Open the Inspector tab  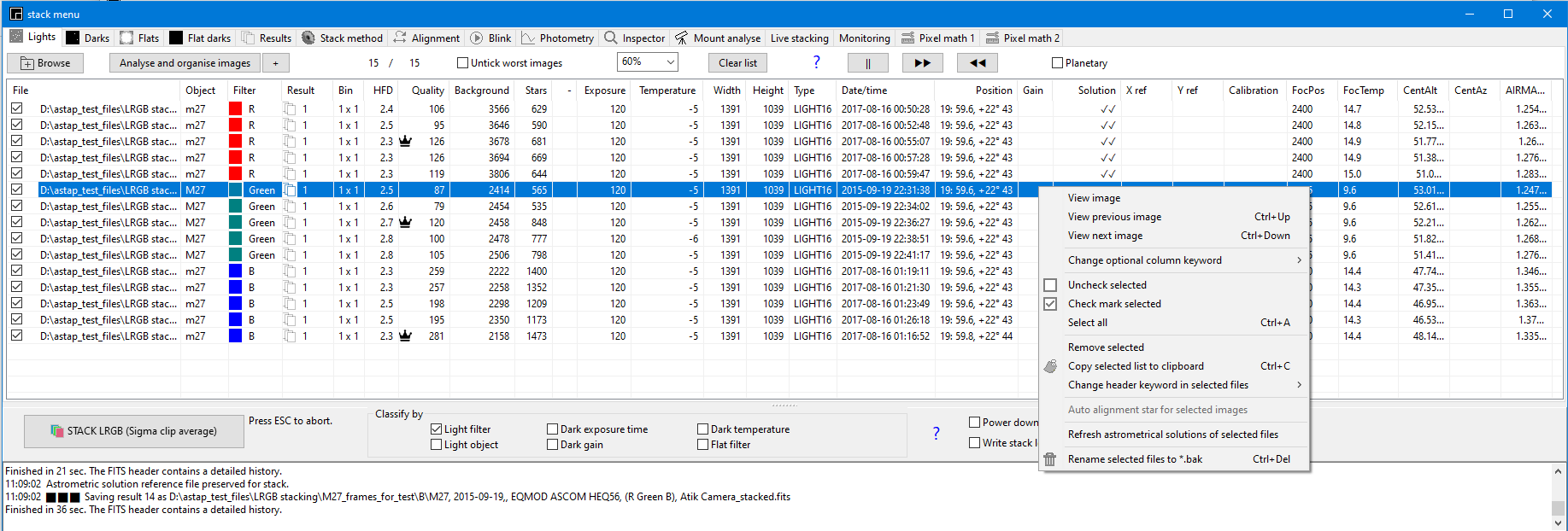pyautogui.click(x=634, y=38)
